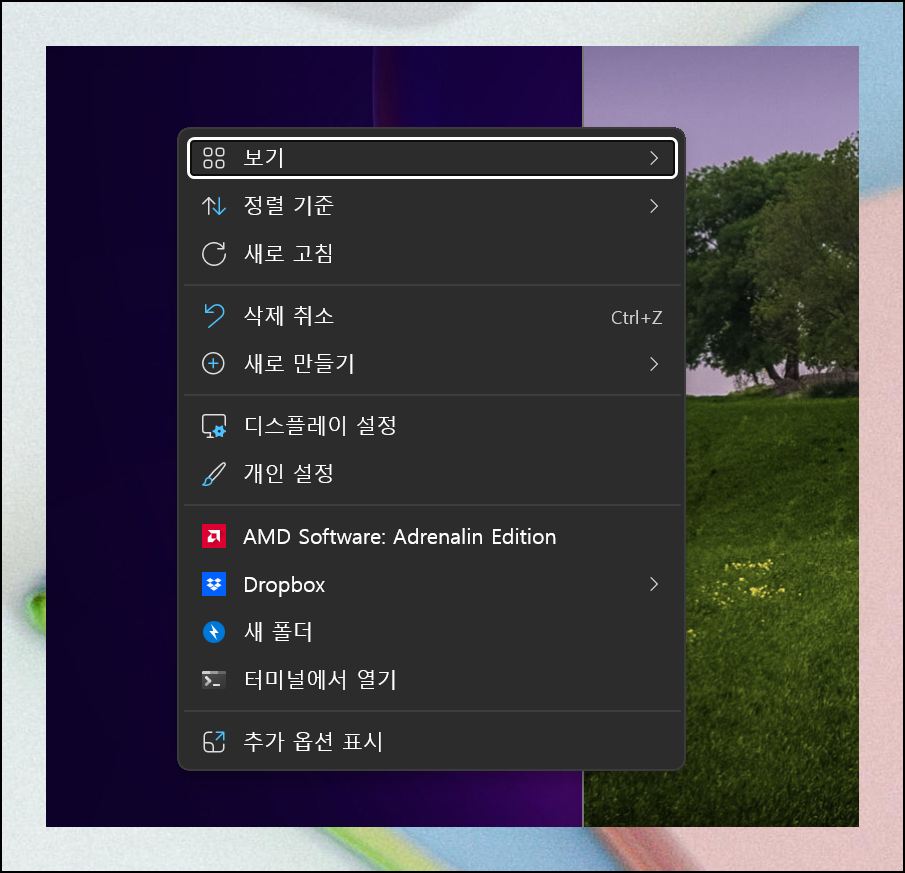Select the 새 폴더 menu entry
The height and width of the screenshot is (873, 905).
click(432, 632)
